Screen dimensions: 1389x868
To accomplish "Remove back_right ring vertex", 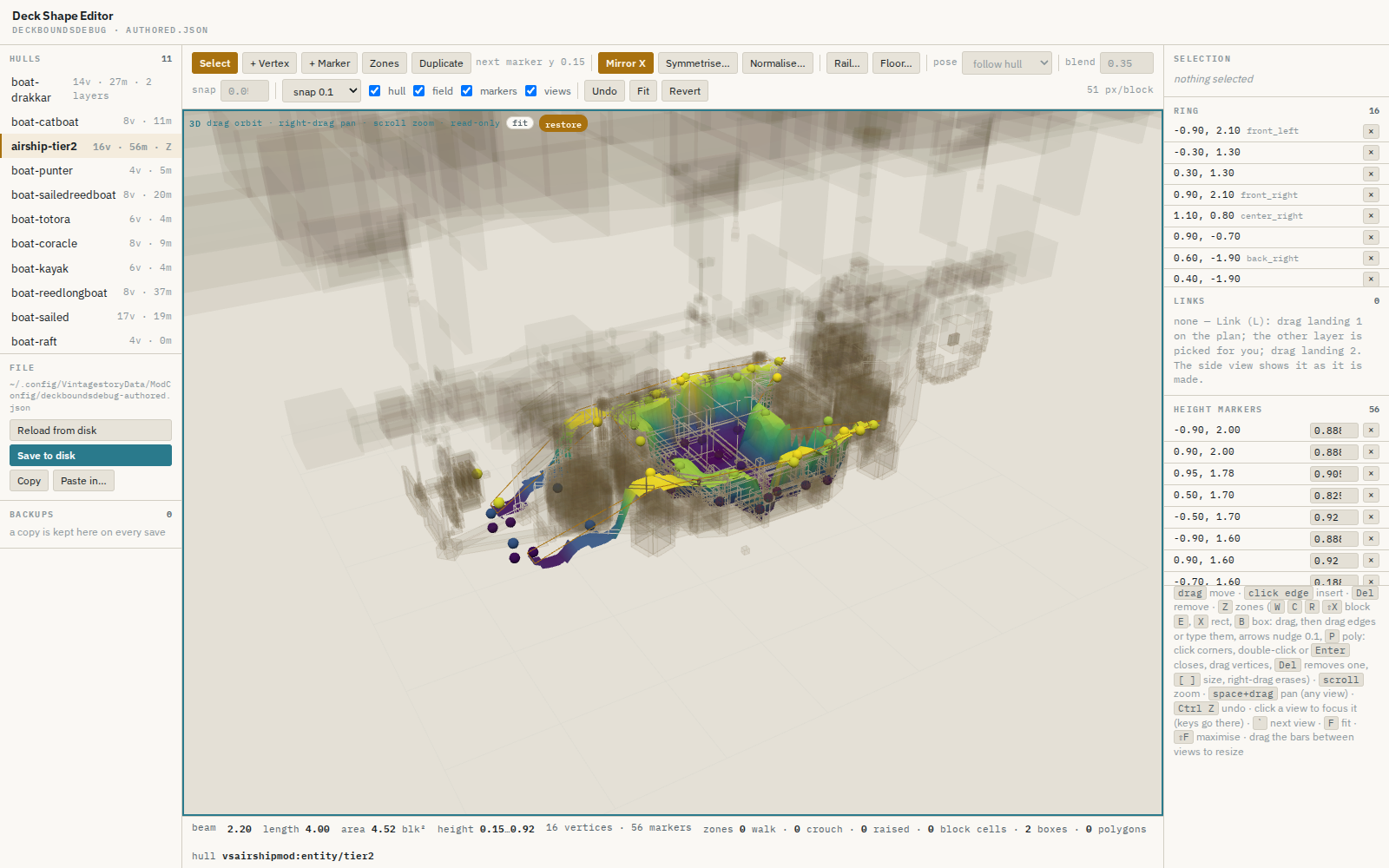I will (x=1371, y=258).
